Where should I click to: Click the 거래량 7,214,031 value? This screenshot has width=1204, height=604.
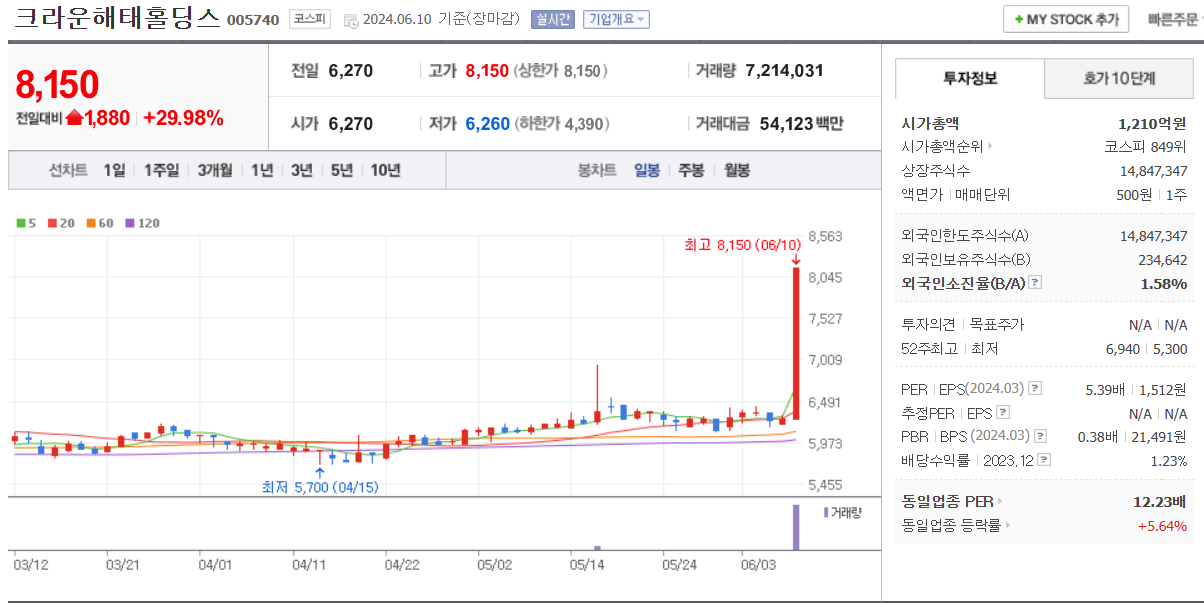coord(784,70)
